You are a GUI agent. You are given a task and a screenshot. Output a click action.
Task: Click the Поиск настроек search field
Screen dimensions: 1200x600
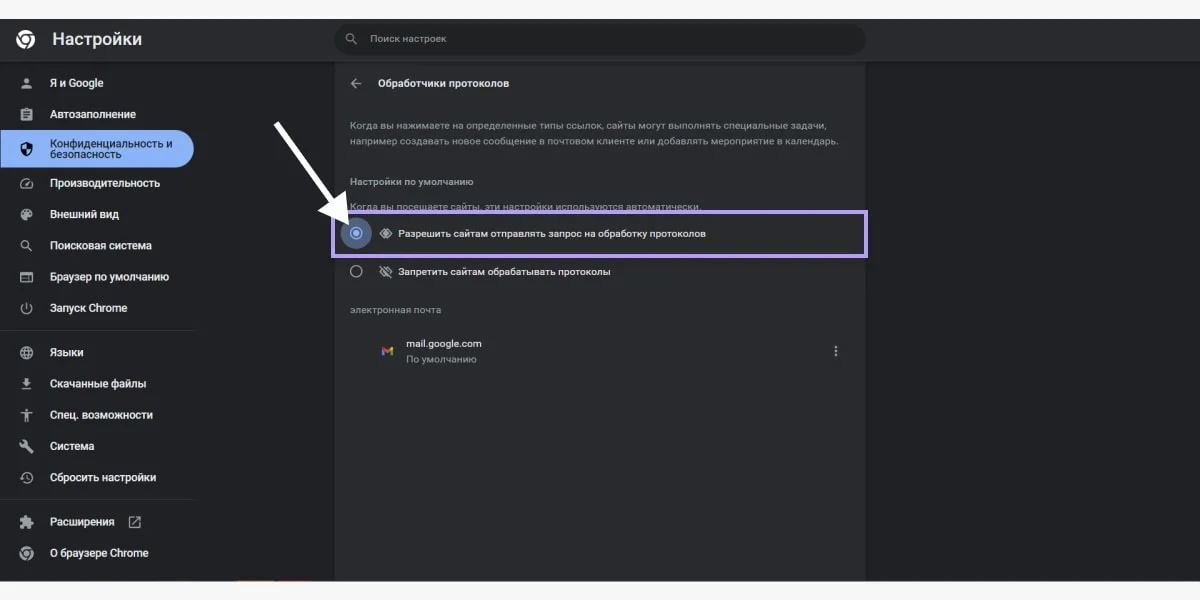tap(600, 39)
